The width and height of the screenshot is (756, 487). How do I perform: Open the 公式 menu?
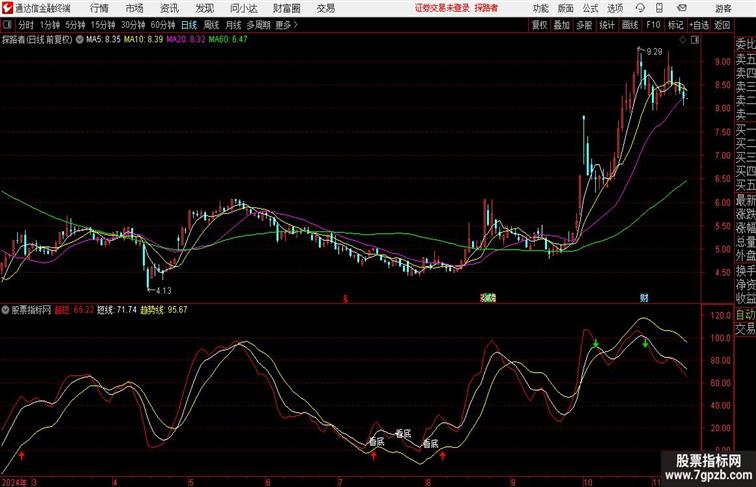pyautogui.click(x=590, y=8)
